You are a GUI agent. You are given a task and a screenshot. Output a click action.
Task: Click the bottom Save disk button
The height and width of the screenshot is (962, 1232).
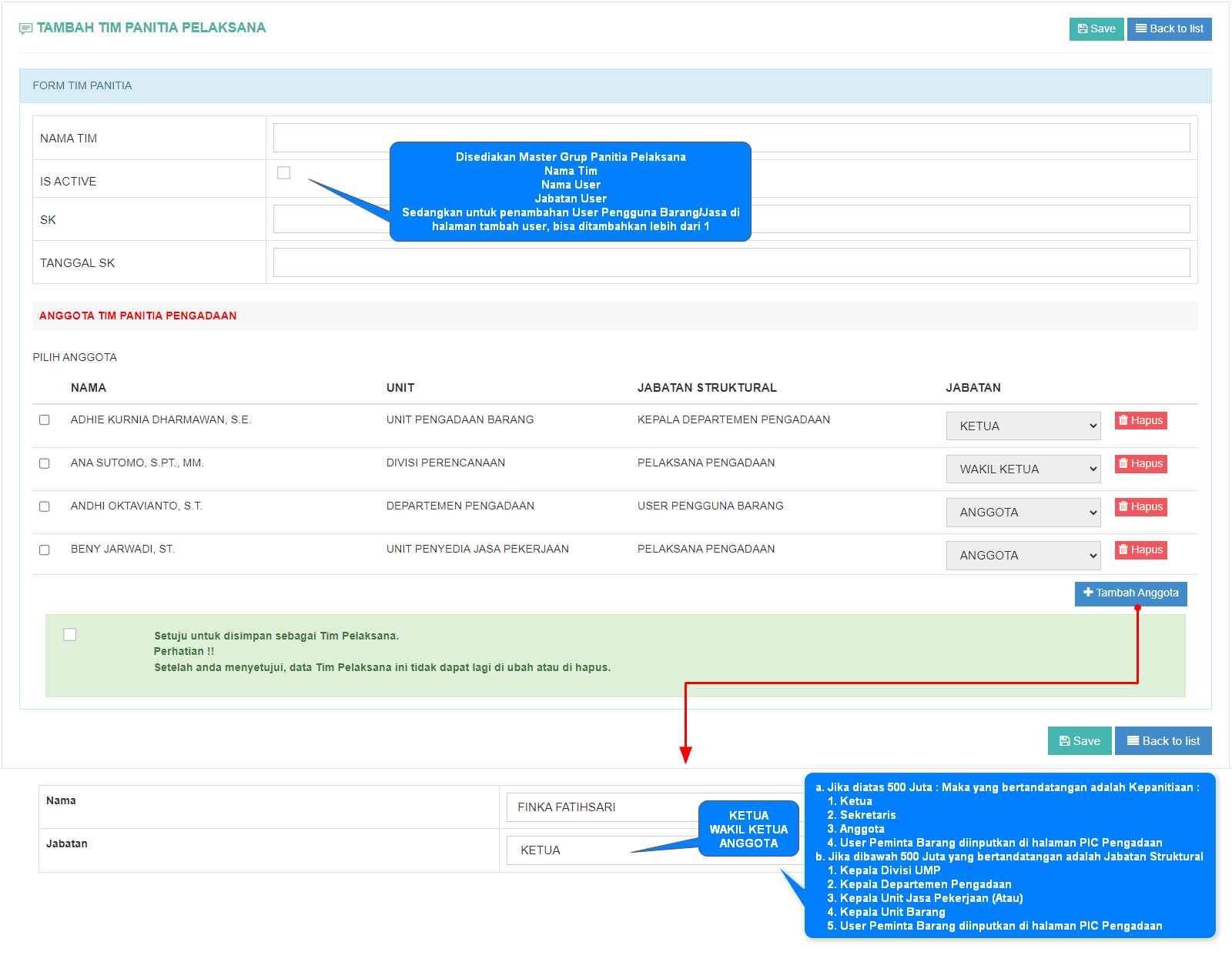[1079, 741]
